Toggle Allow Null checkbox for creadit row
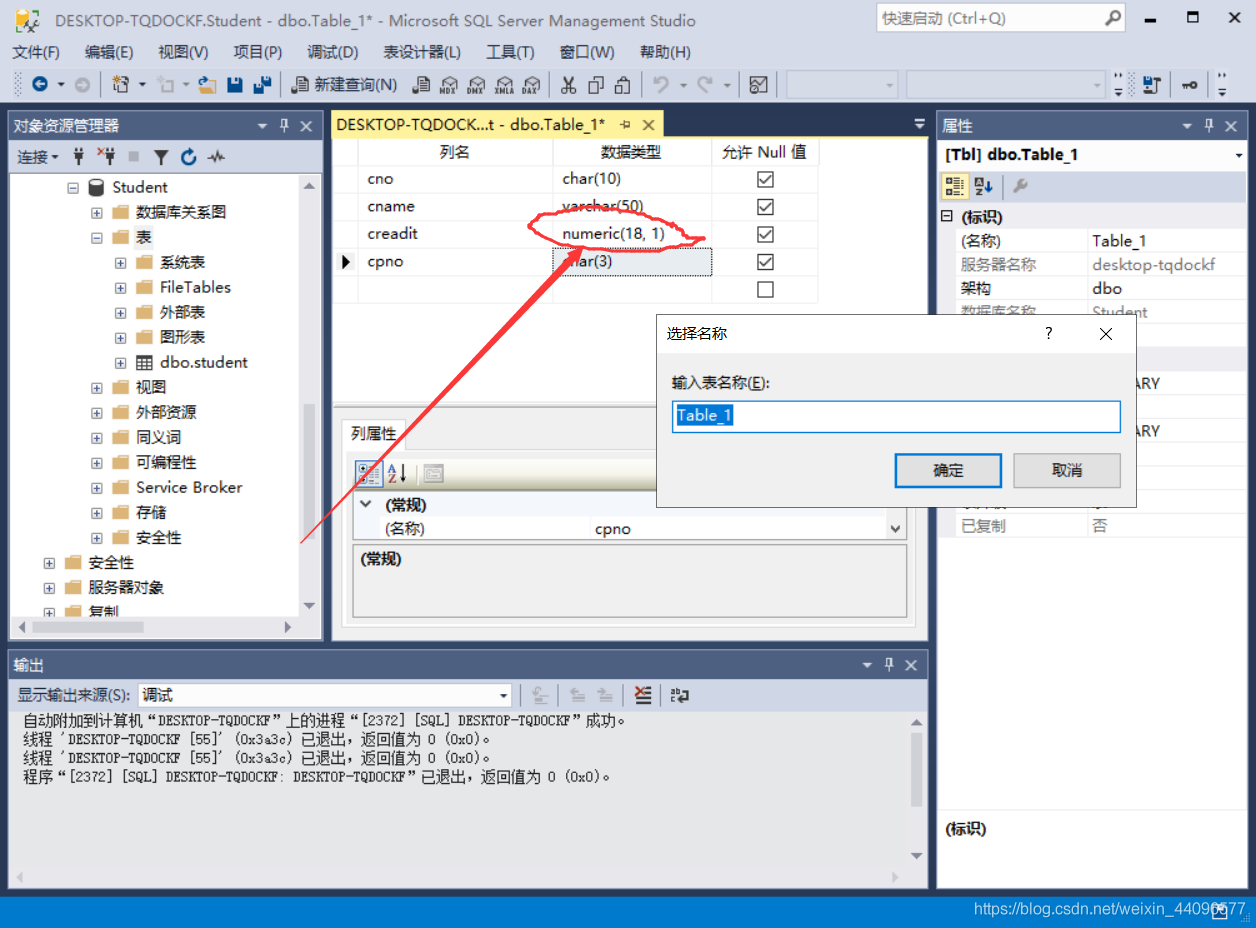 click(765, 234)
